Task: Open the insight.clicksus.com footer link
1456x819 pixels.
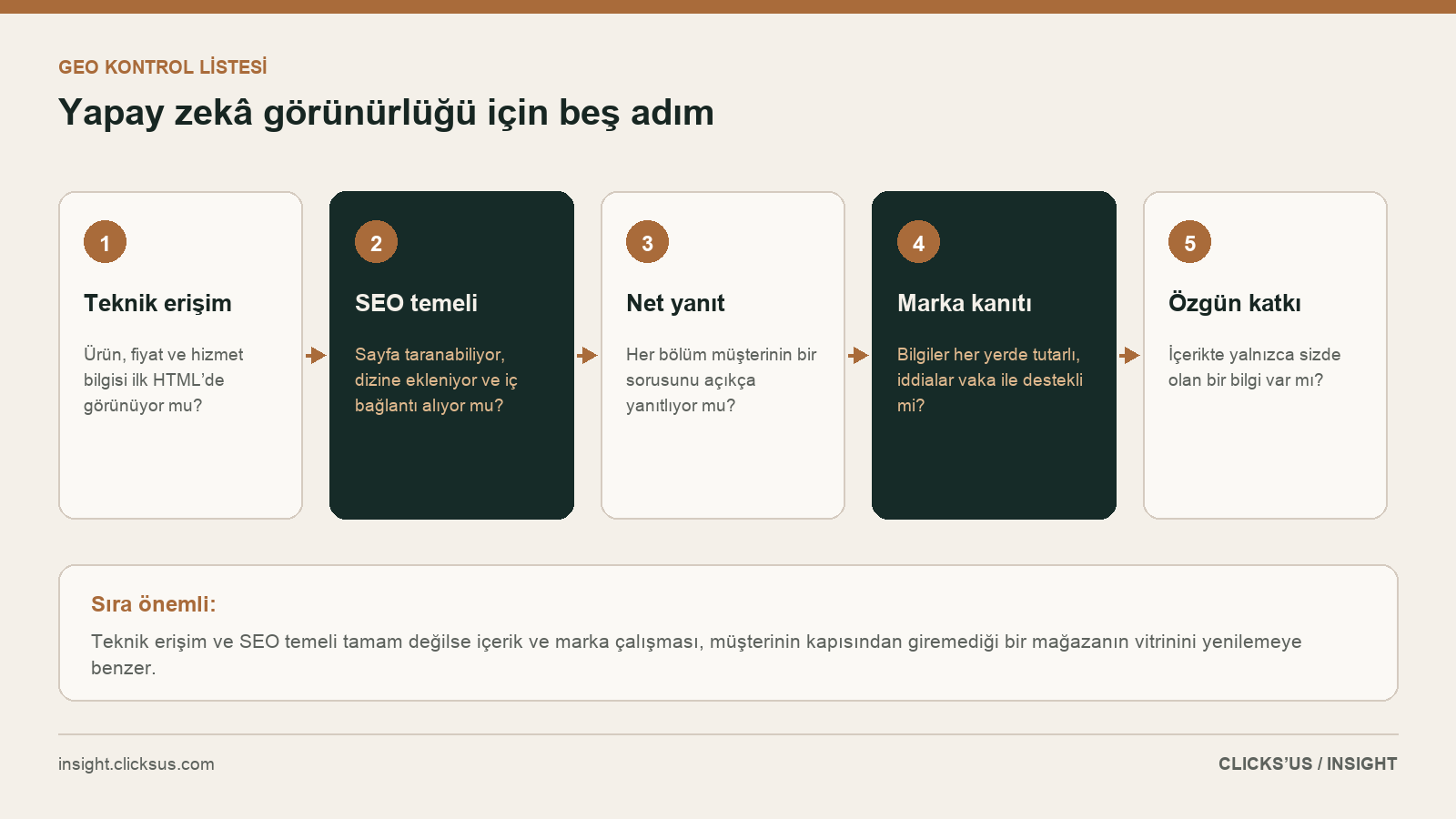Action: click(136, 763)
